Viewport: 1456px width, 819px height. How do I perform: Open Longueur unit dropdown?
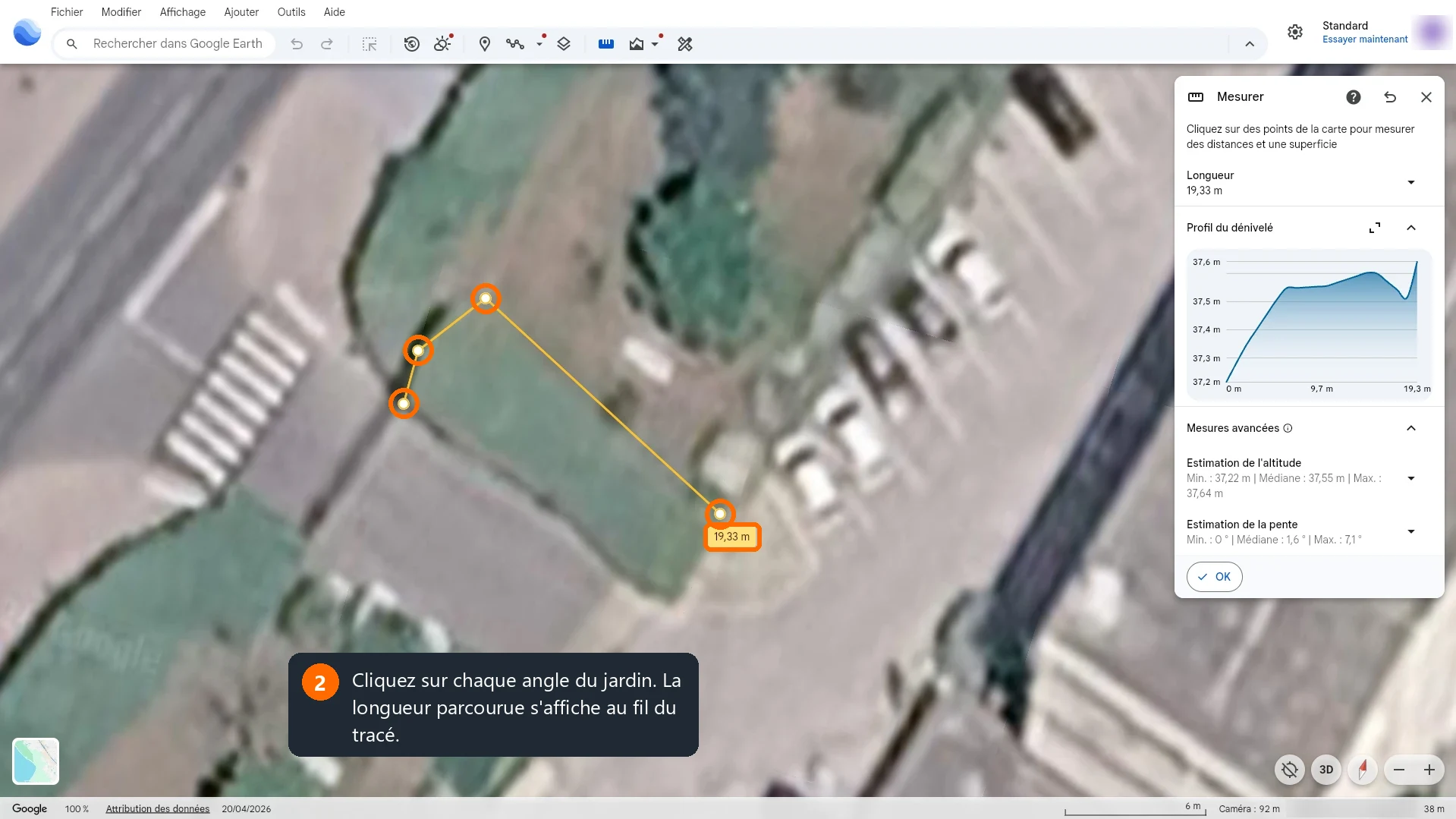click(x=1411, y=182)
